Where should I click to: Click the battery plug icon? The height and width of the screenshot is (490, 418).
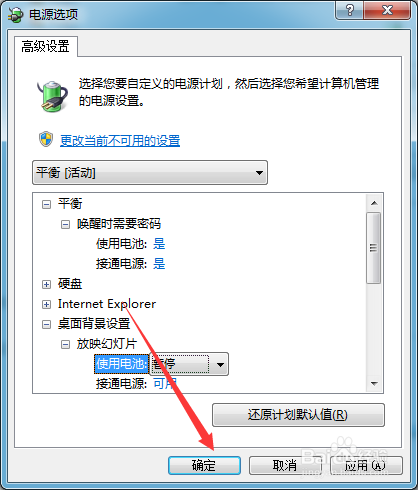click(x=53, y=96)
